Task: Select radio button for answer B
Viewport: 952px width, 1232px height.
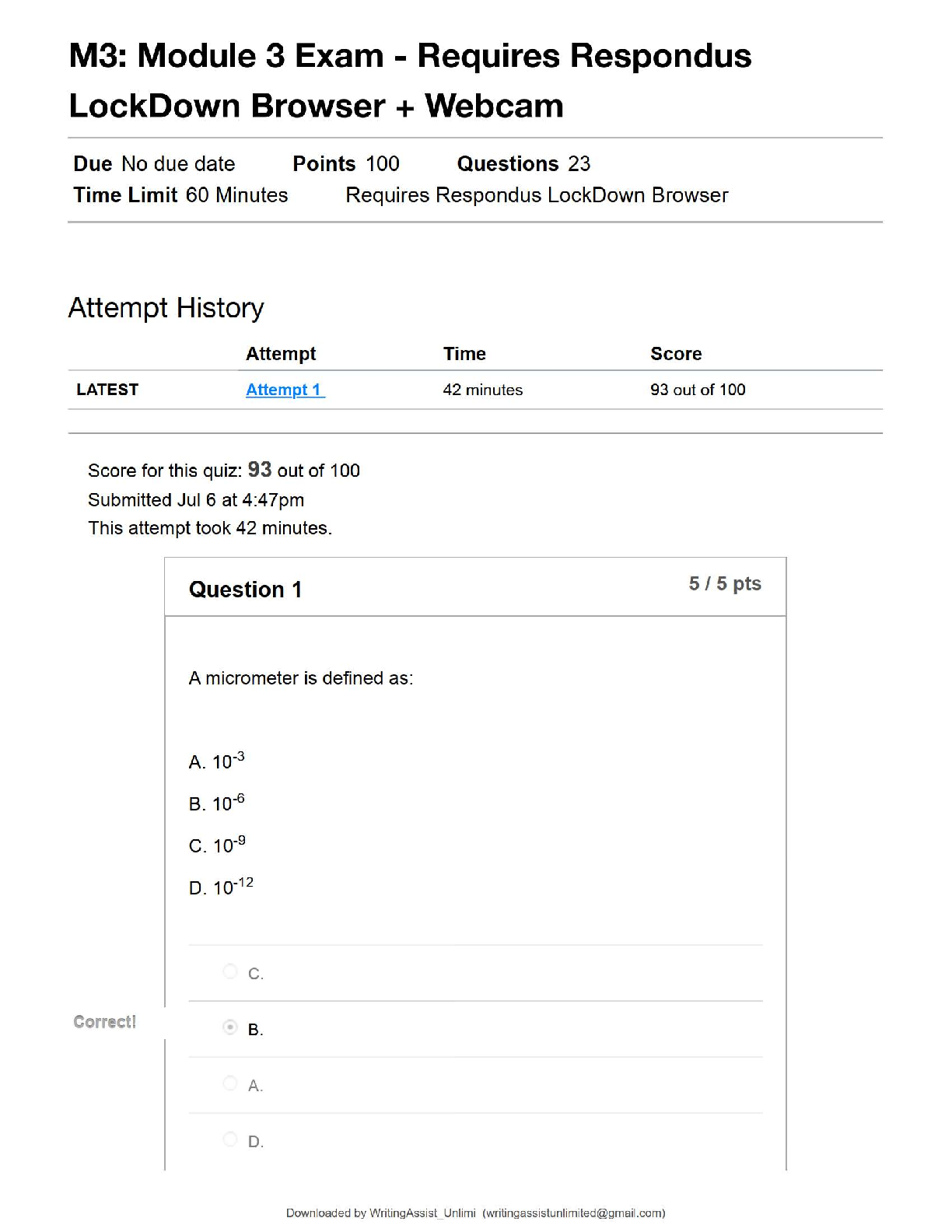Action: click(230, 1027)
